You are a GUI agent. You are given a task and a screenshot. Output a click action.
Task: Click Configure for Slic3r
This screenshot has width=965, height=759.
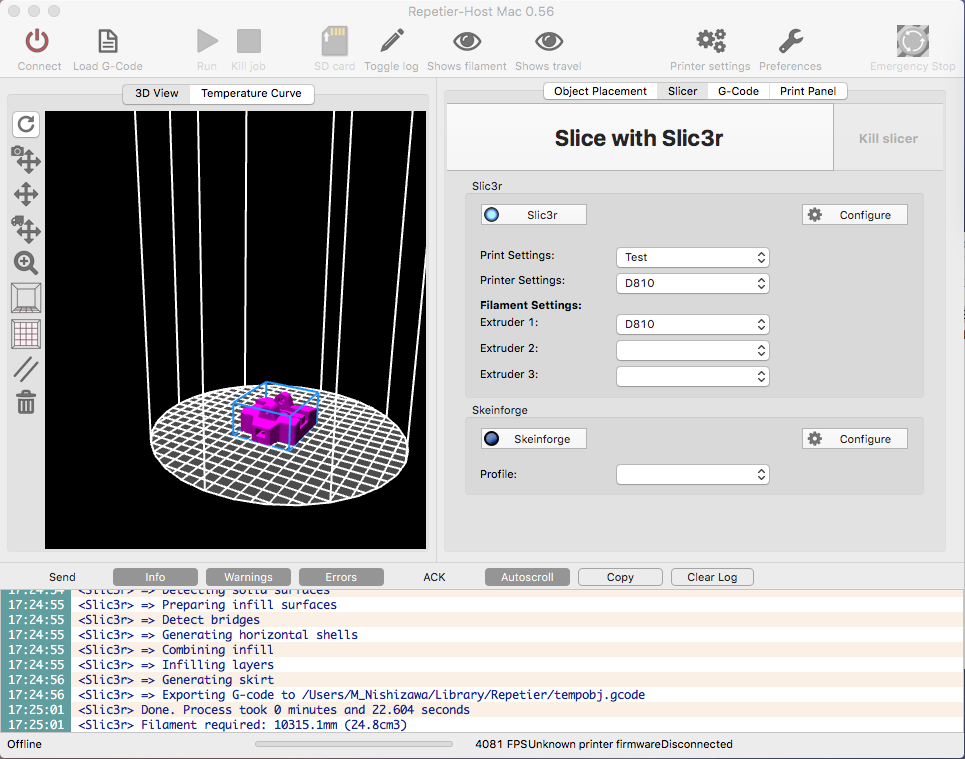854,215
